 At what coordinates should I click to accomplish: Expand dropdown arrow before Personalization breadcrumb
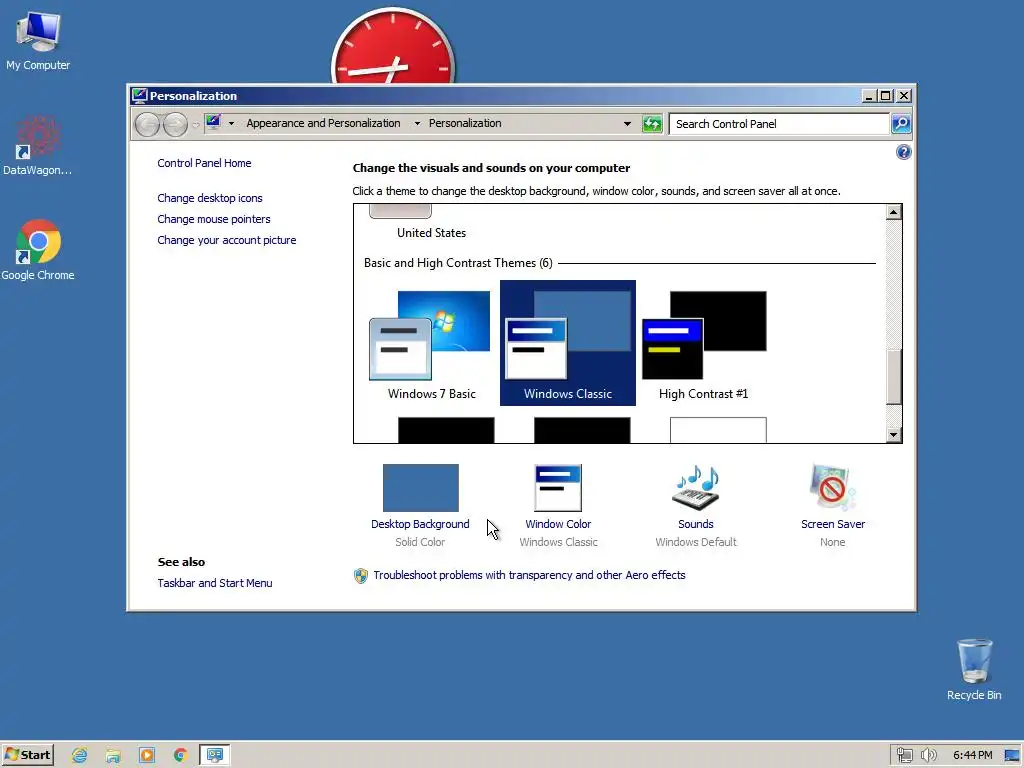coord(417,123)
